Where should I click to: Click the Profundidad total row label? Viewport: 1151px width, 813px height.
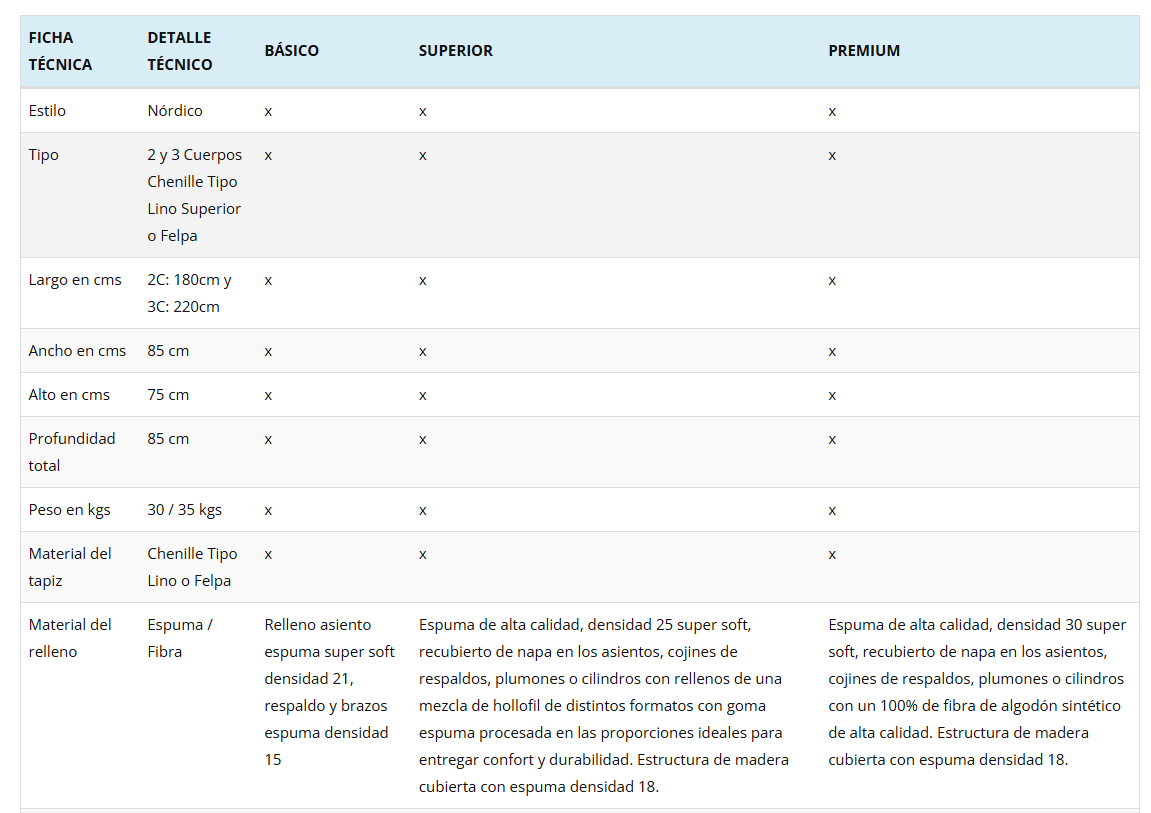pyautogui.click(x=72, y=452)
